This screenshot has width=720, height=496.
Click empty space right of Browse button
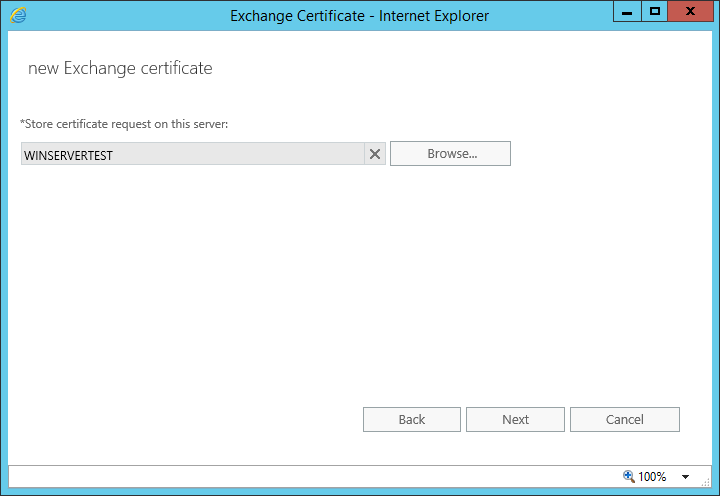click(x=600, y=154)
